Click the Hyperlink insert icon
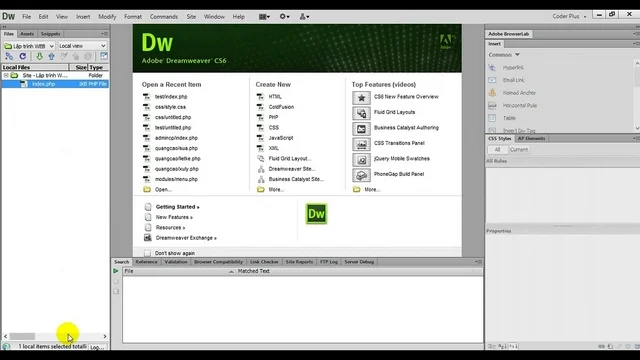640x360 pixels. pos(492,67)
